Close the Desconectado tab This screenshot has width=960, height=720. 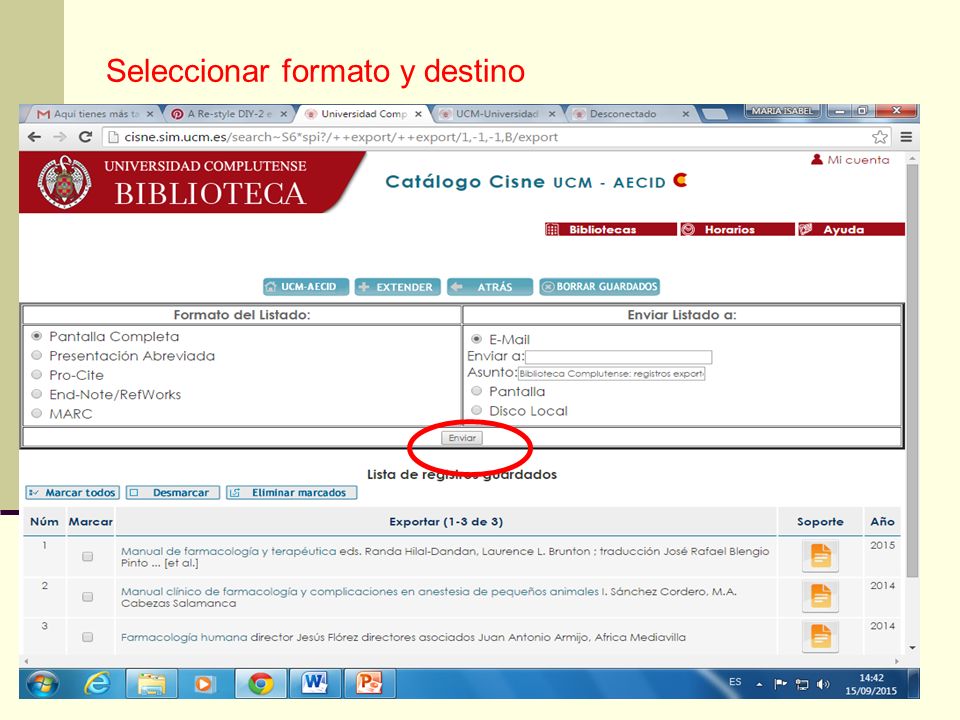tap(686, 114)
